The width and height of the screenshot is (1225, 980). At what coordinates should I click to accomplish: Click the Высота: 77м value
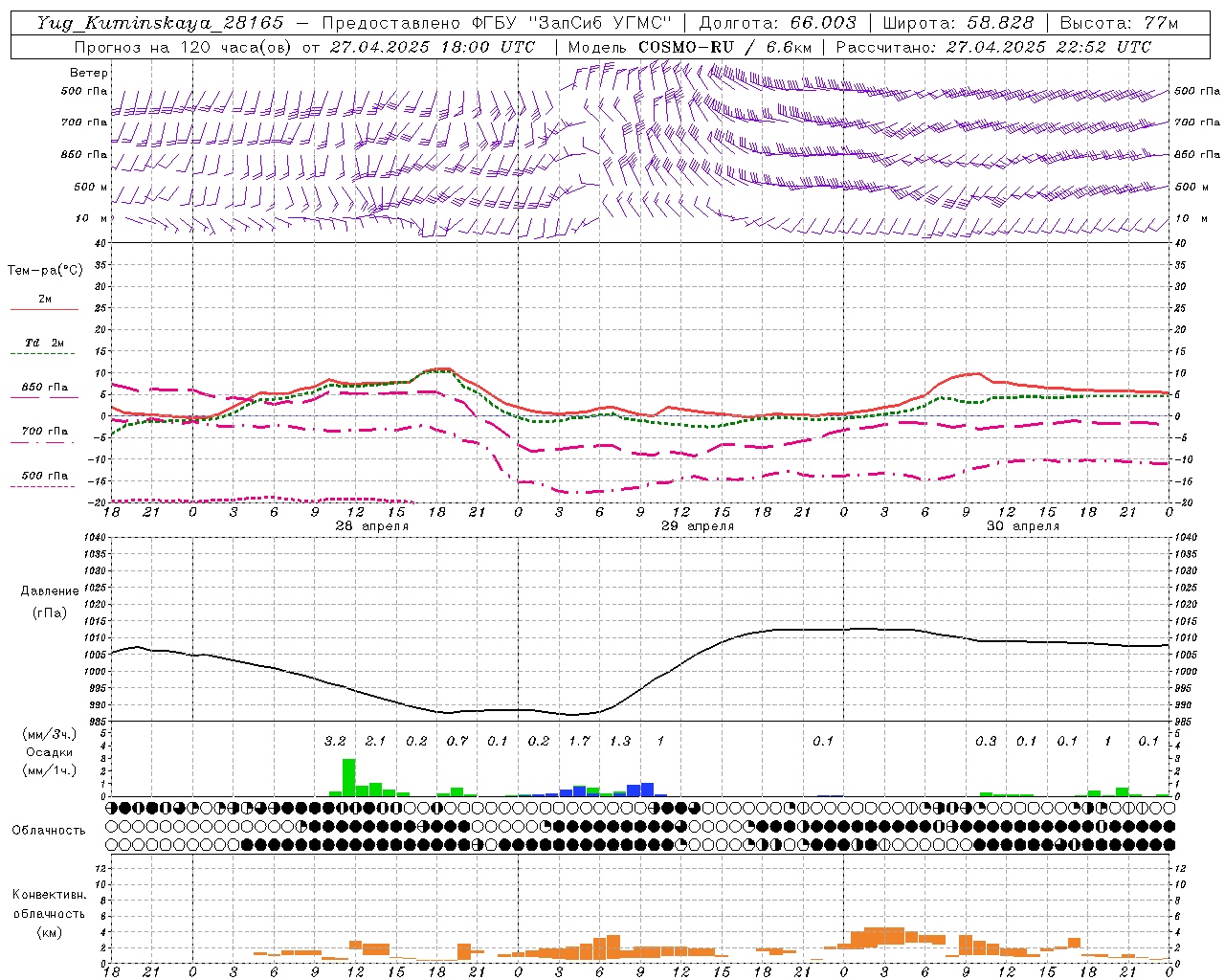1120,23
